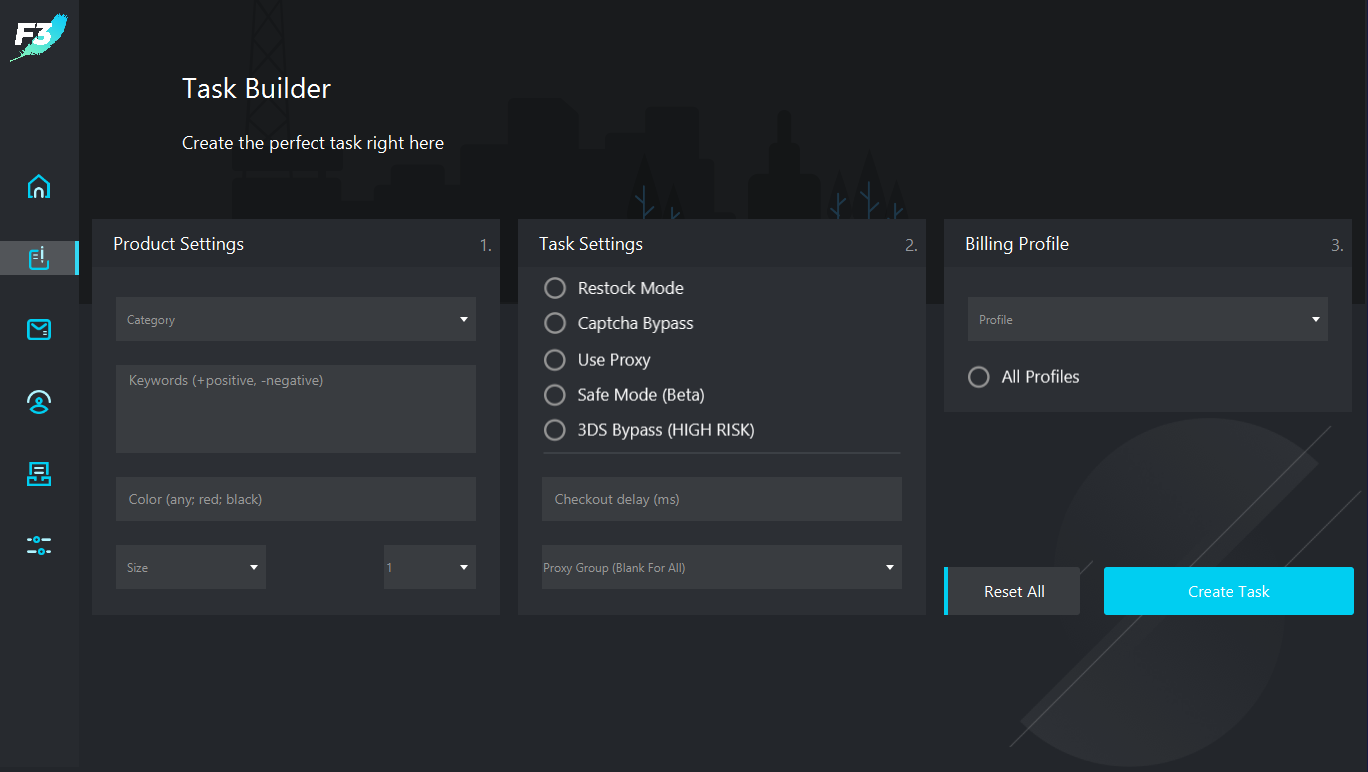Open the Proxy Group dropdown

pos(721,567)
